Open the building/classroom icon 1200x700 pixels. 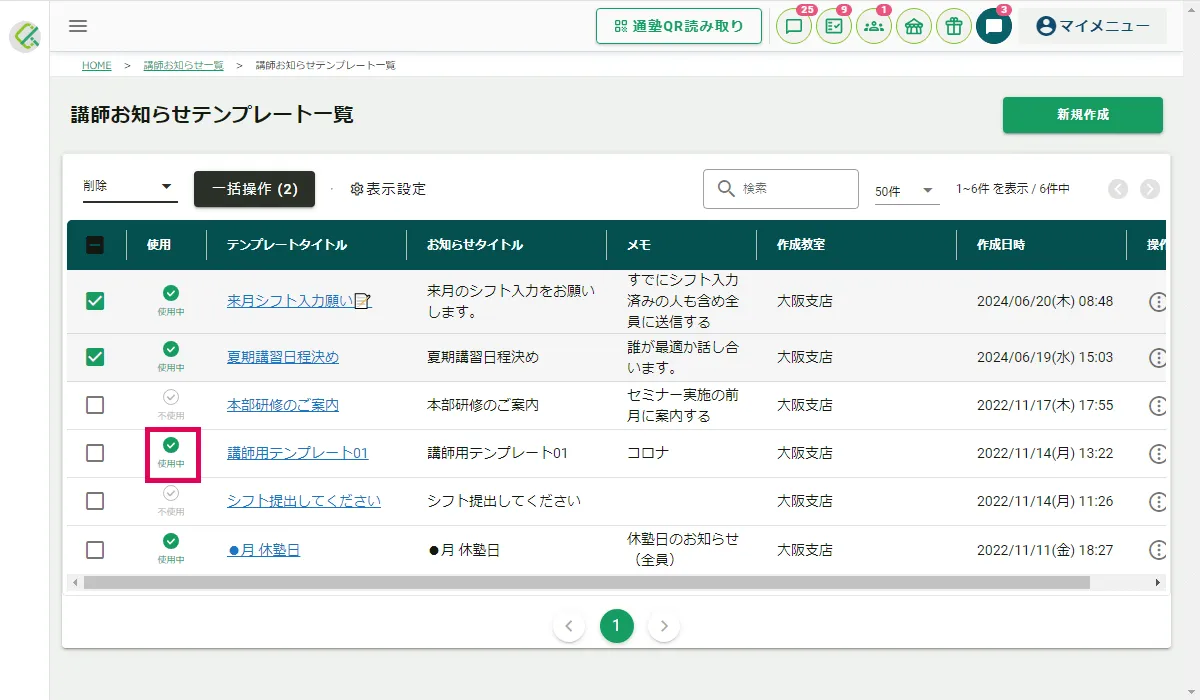[914, 26]
